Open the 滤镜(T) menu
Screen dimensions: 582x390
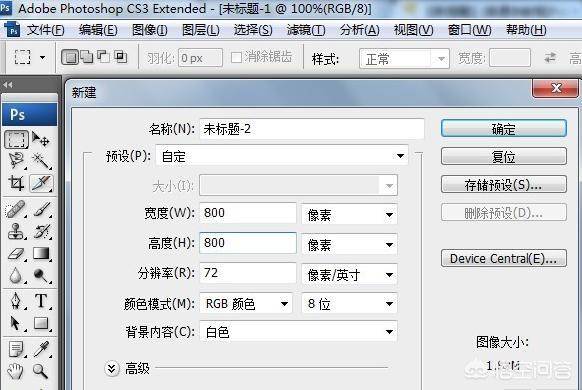coord(306,30)
